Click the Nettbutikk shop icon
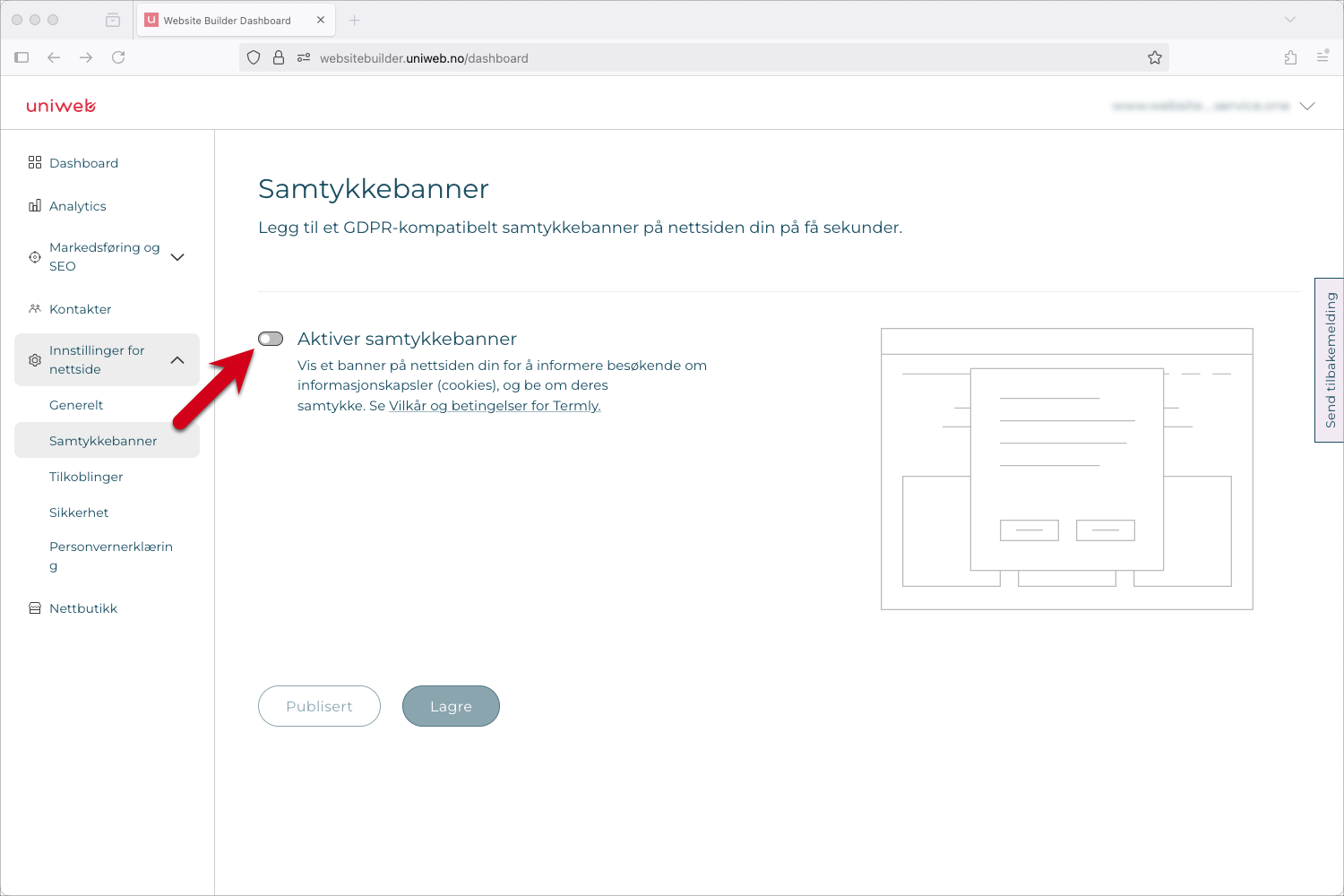The height and width of the screenshot is (896, 1344). [35, 608]
